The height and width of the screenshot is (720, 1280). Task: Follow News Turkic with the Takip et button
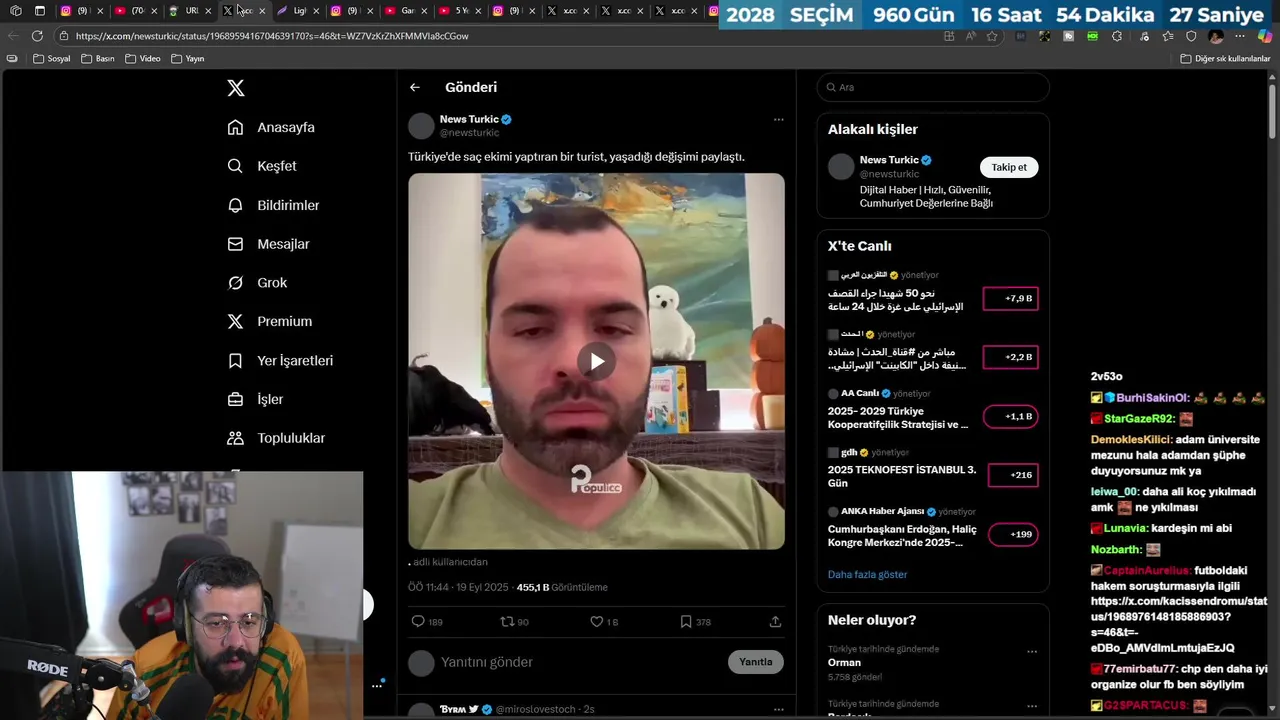click(1009, 167)
